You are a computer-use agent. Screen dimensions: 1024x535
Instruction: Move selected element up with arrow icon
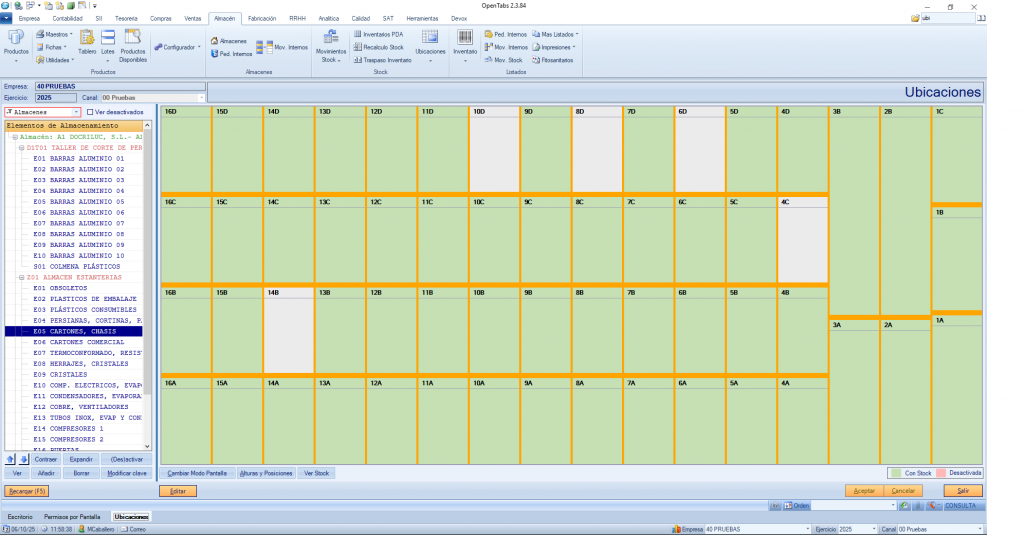(x=11, y=459)
